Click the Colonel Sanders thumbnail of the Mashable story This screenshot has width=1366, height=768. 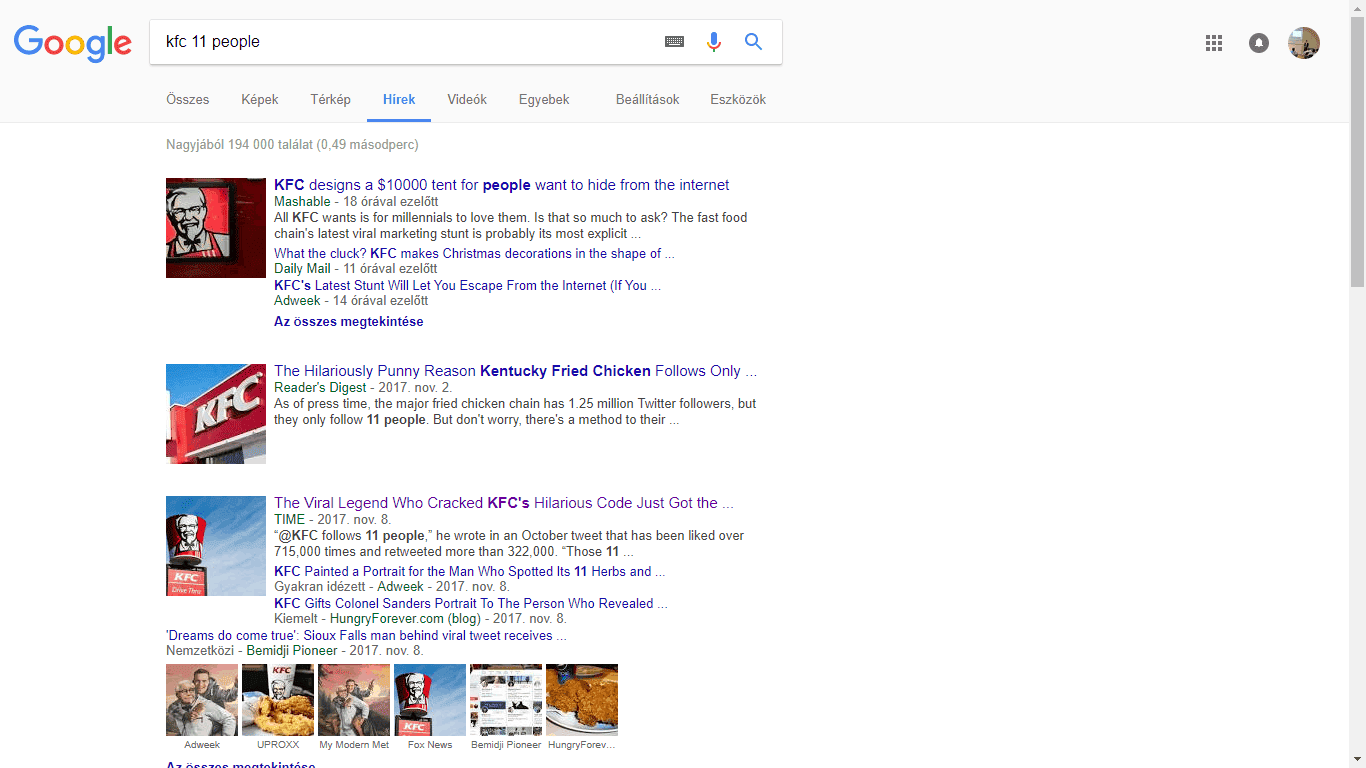[216, 228]
